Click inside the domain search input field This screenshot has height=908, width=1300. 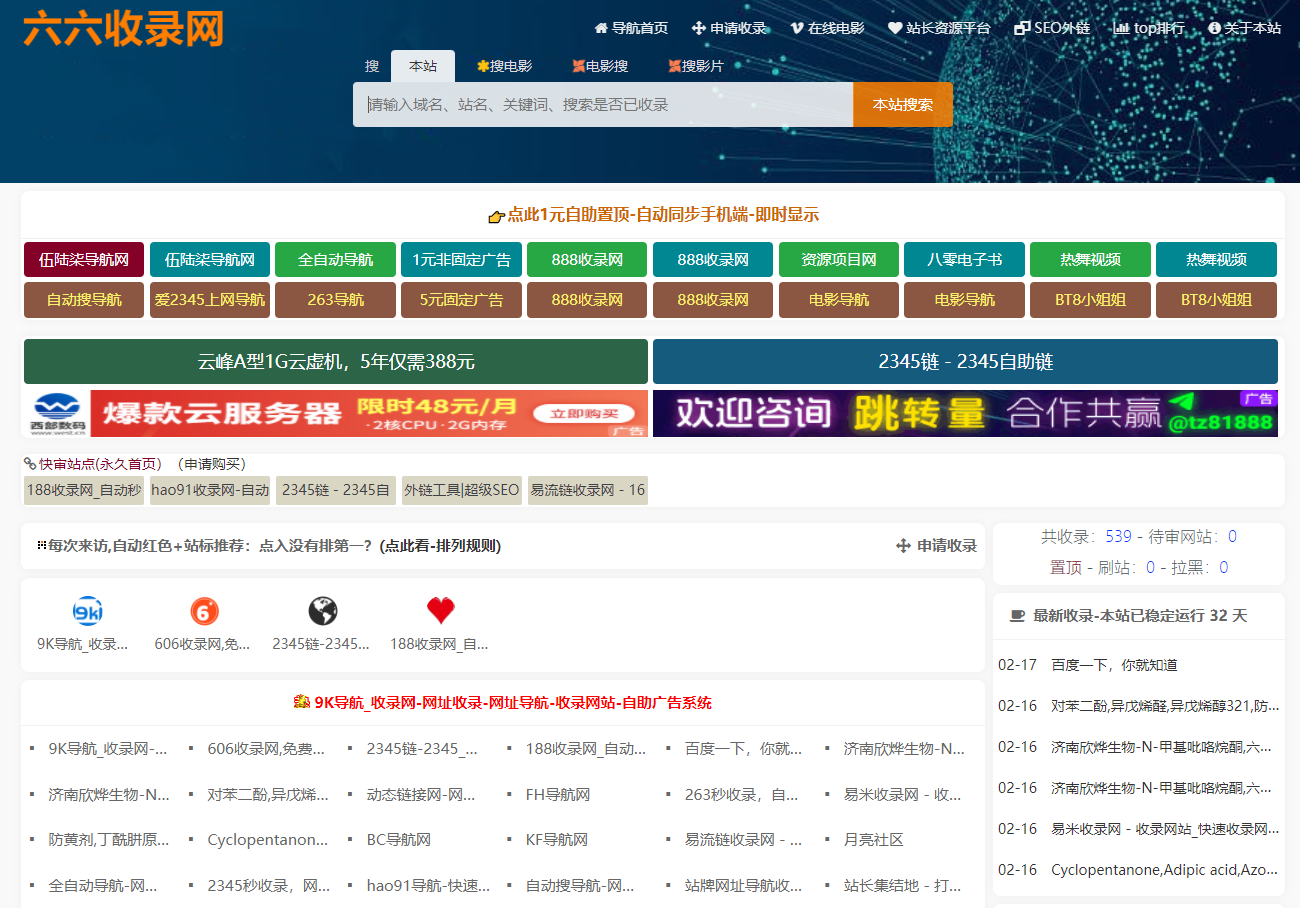[600, 104]
